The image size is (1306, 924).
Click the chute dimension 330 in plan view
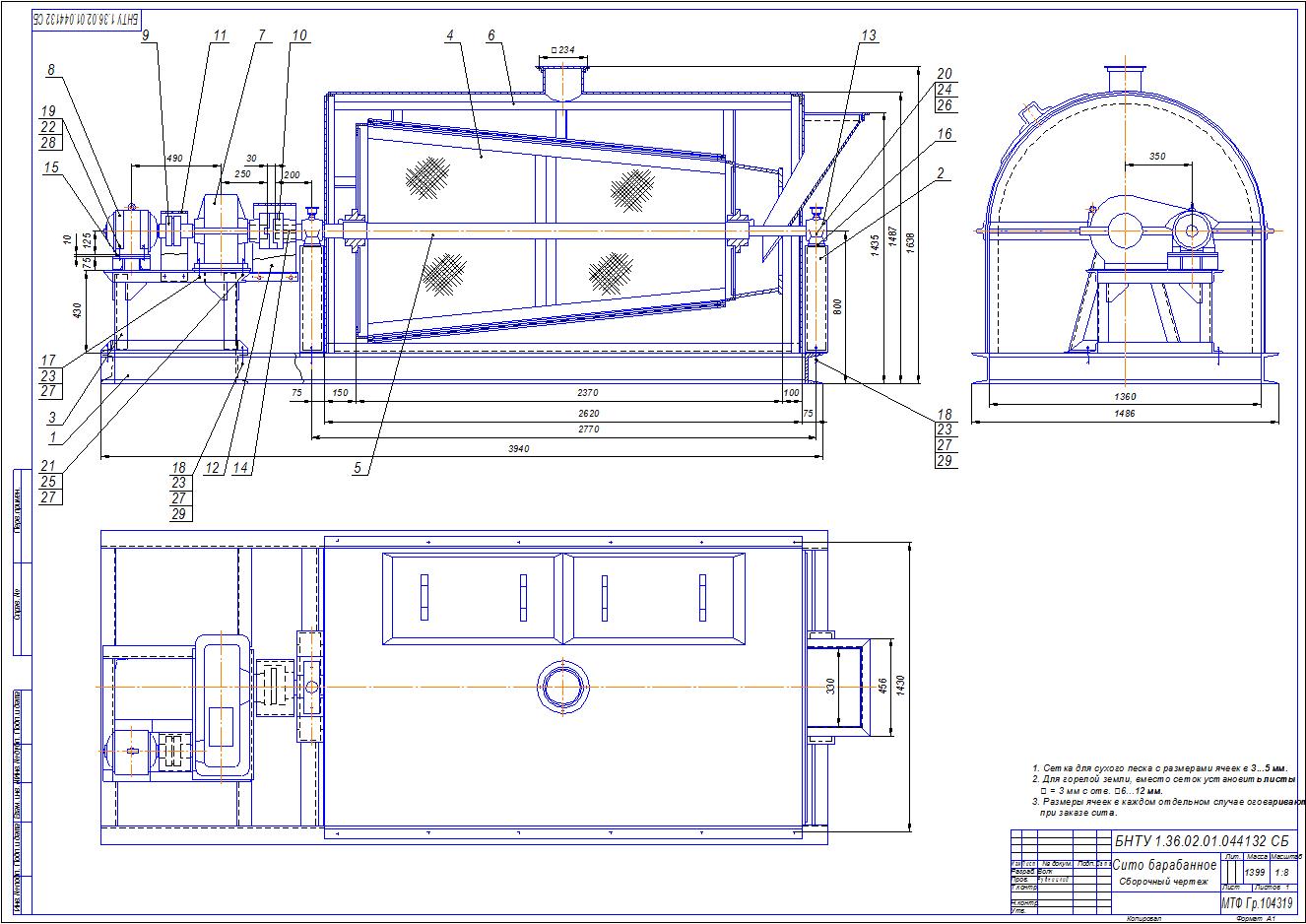click(x=830, y=688)
